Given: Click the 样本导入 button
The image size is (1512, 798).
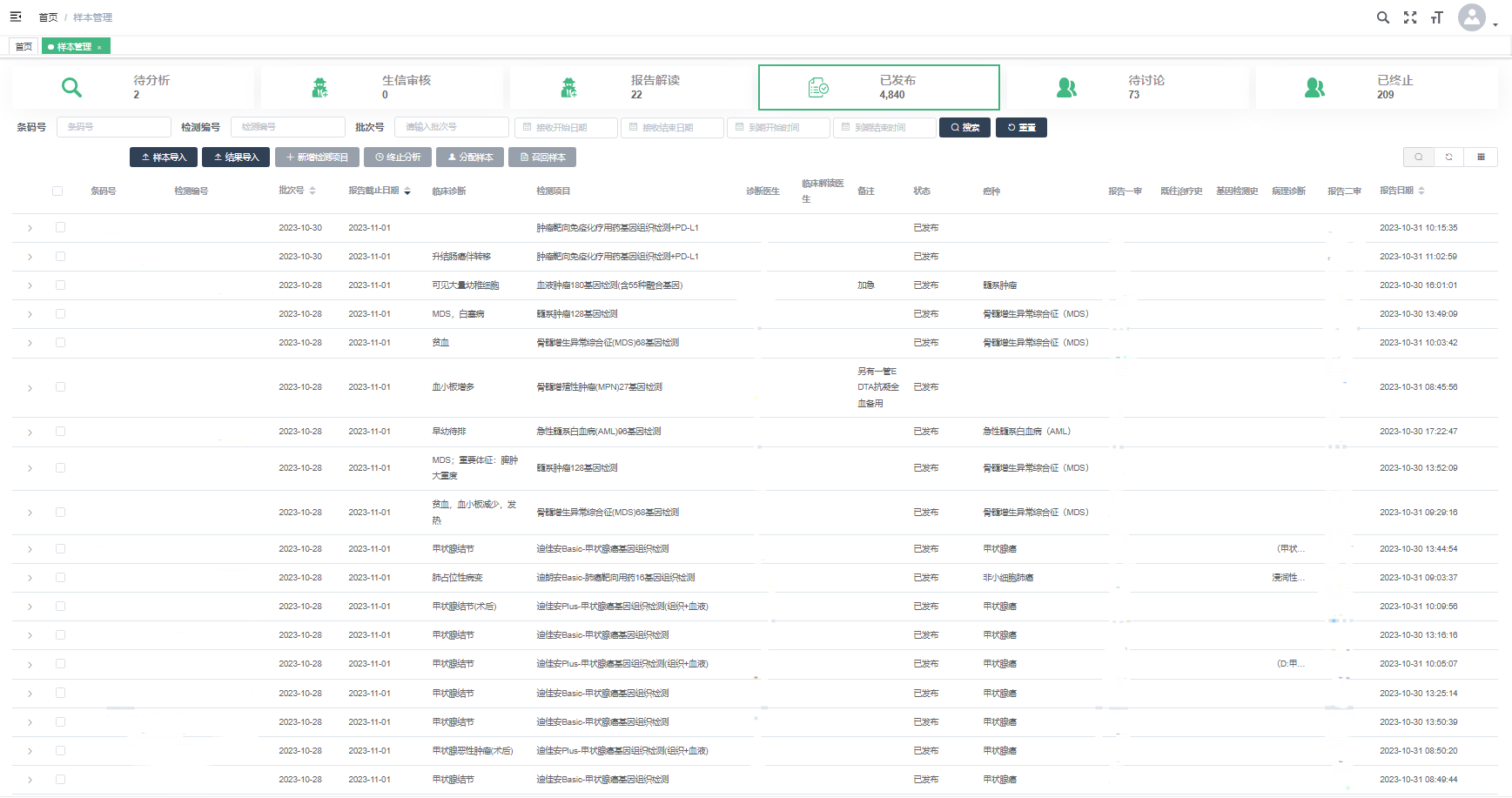Looking at the screenshot, I should 164,158.
